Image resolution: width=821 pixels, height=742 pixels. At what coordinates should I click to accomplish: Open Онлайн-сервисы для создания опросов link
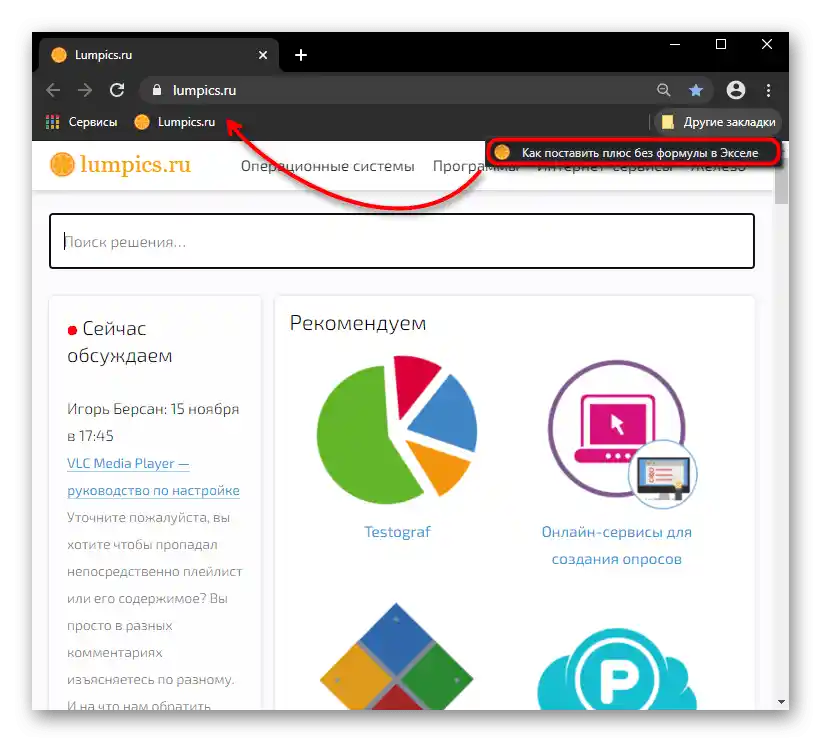pos(616,546)
